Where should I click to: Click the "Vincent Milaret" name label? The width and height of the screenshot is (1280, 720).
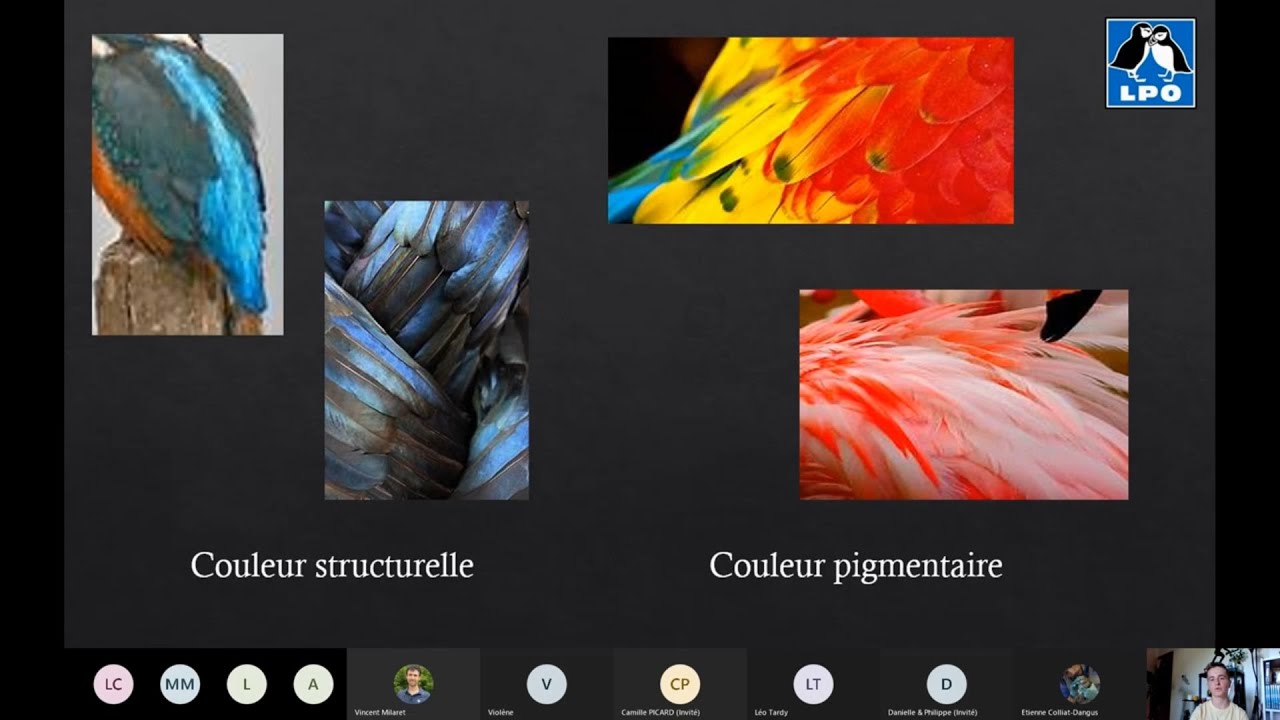coord(382,712)
